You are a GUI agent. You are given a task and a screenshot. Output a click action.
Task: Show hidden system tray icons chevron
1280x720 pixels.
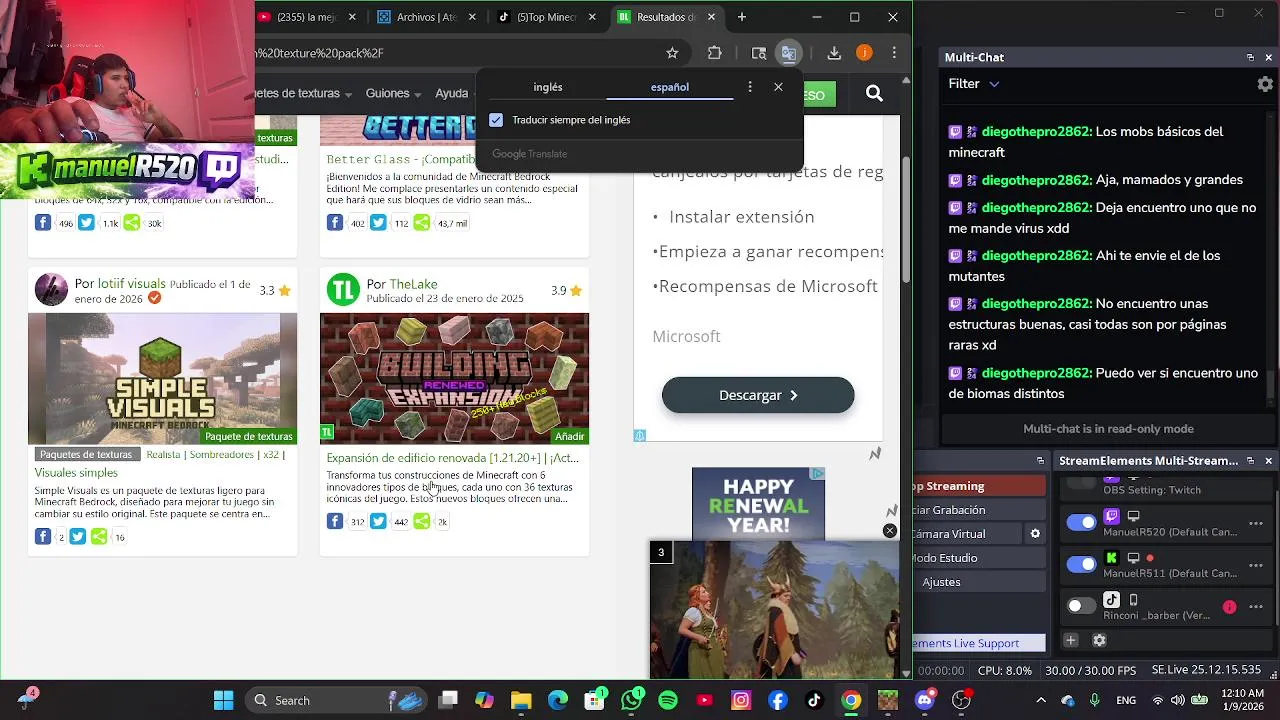(1041, 700)
